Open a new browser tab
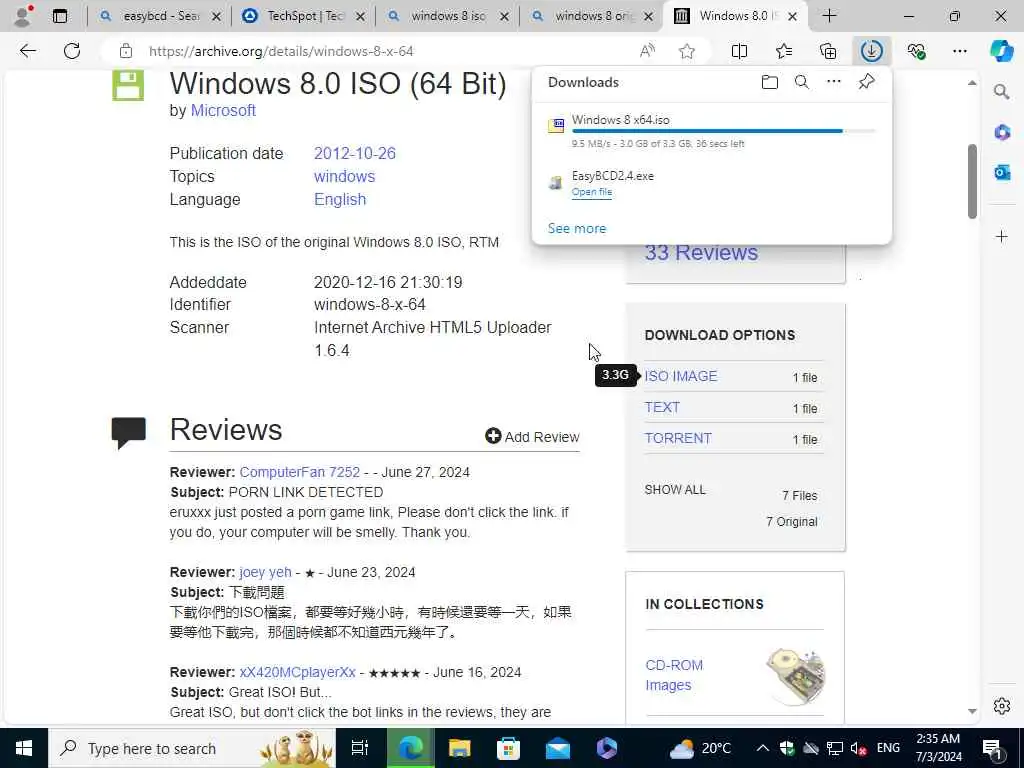 point(829,16)
